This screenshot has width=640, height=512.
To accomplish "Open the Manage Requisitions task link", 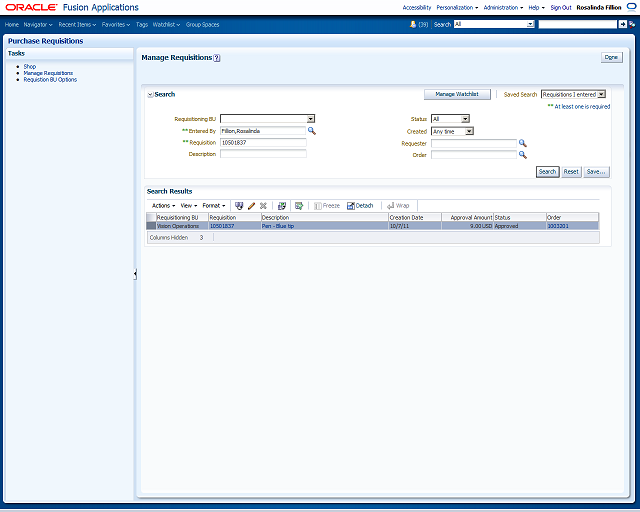I will pos(48,73).
